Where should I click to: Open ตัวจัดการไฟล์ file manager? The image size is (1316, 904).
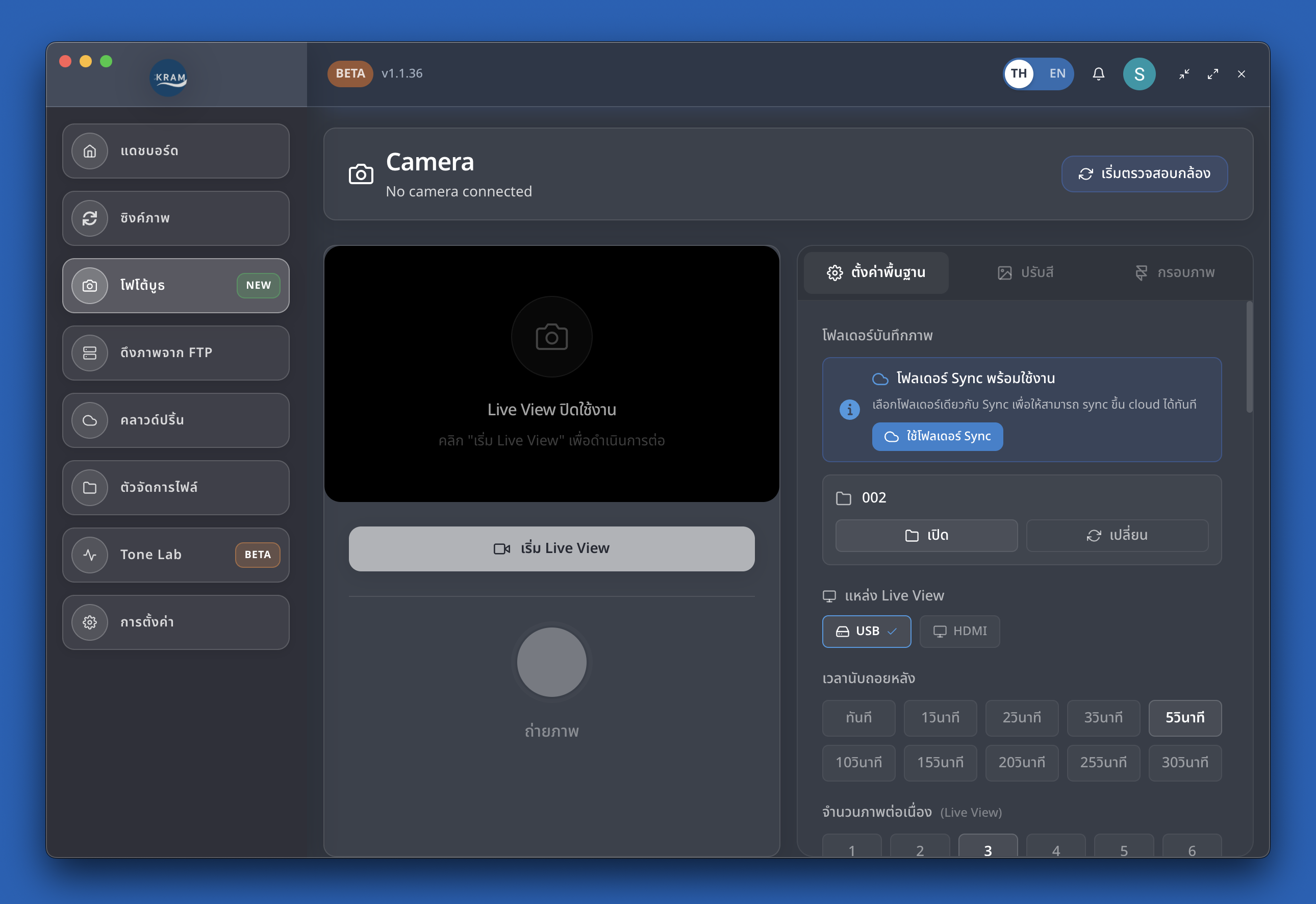175,488
